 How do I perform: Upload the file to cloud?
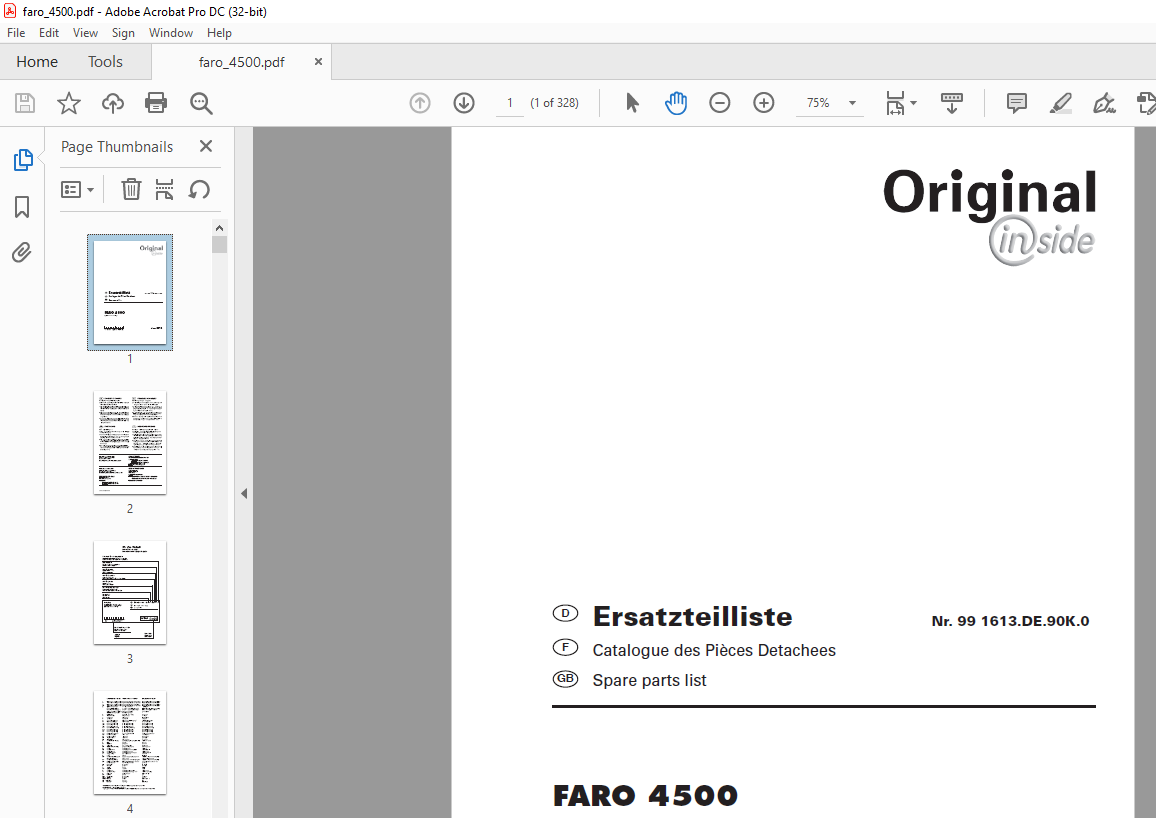coord(113,103)
